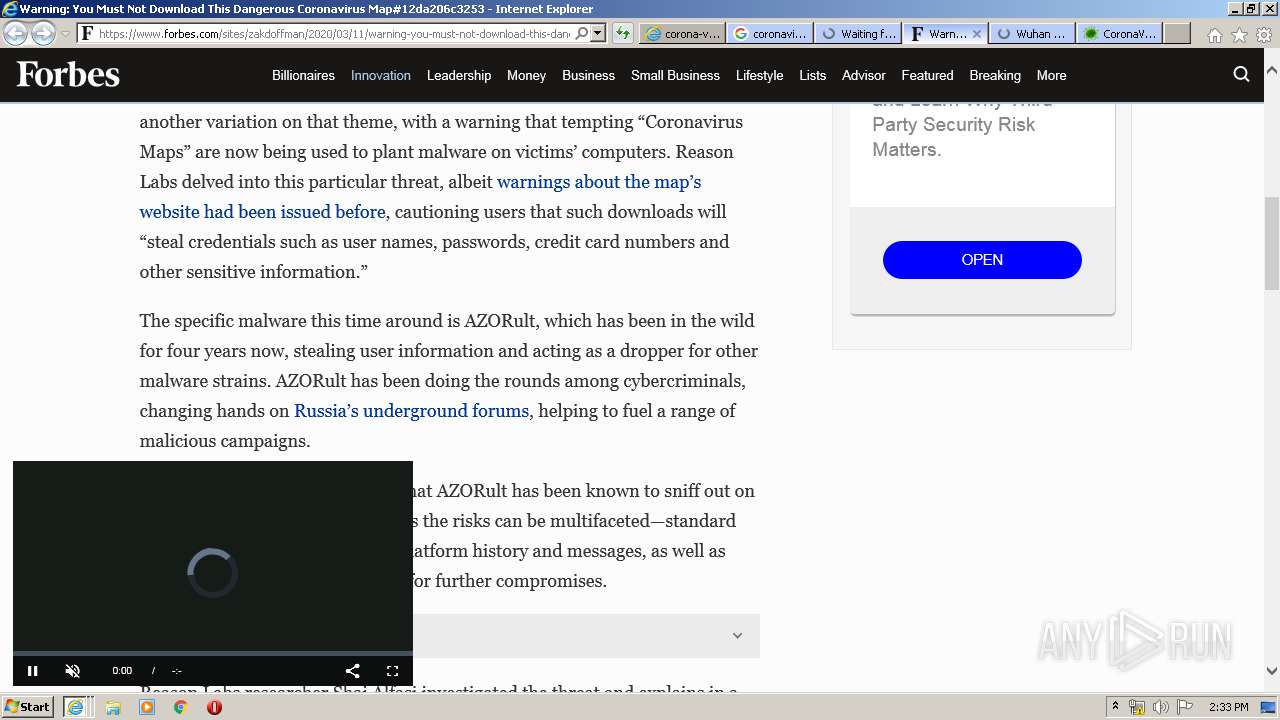
Task: Refresh the page with the reload button
Action: [x=623, y=33]
